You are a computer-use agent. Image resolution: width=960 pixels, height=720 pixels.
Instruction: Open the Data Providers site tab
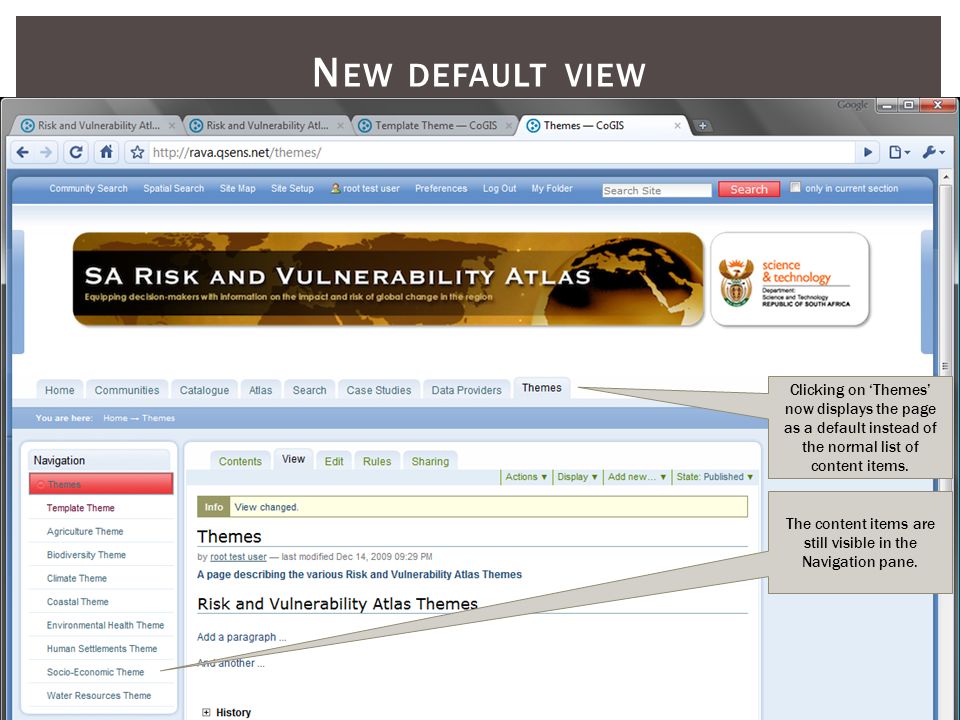[x=467, y=390]
